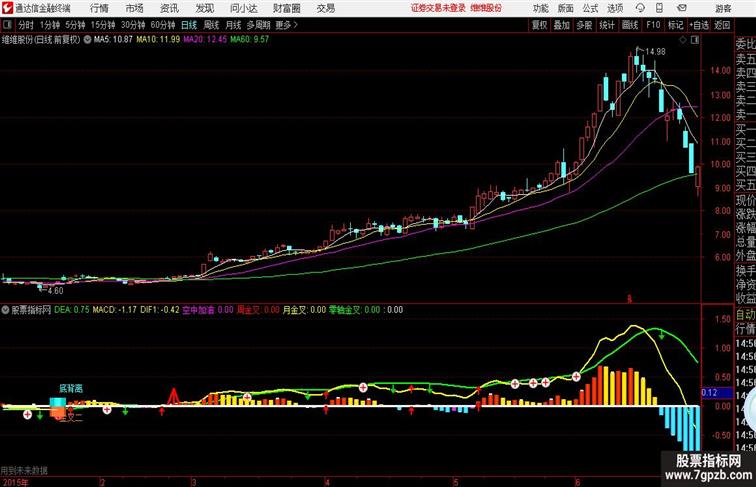Click +自选 to add to watchlist

coord(699,25)
